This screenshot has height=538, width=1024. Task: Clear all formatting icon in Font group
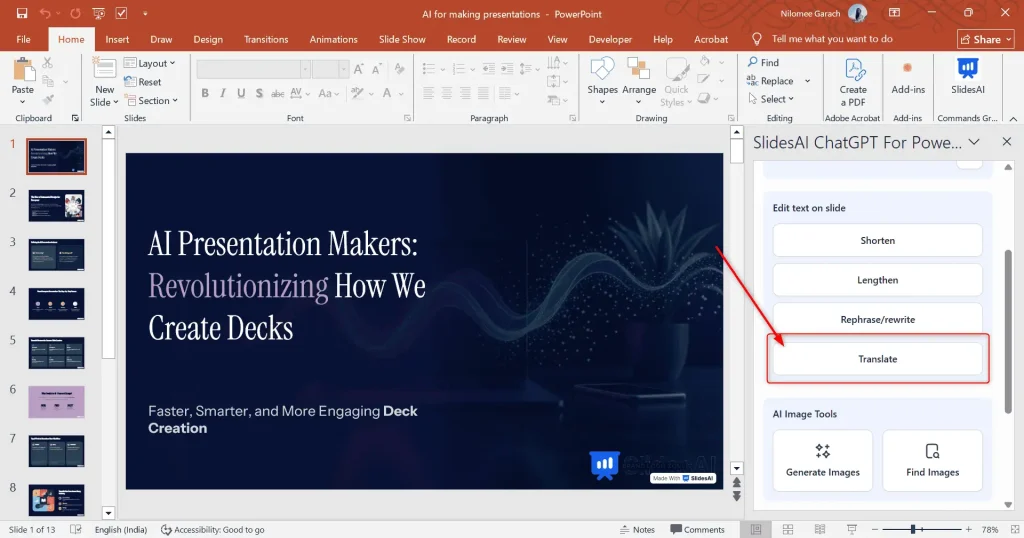(x=400, y=69)
